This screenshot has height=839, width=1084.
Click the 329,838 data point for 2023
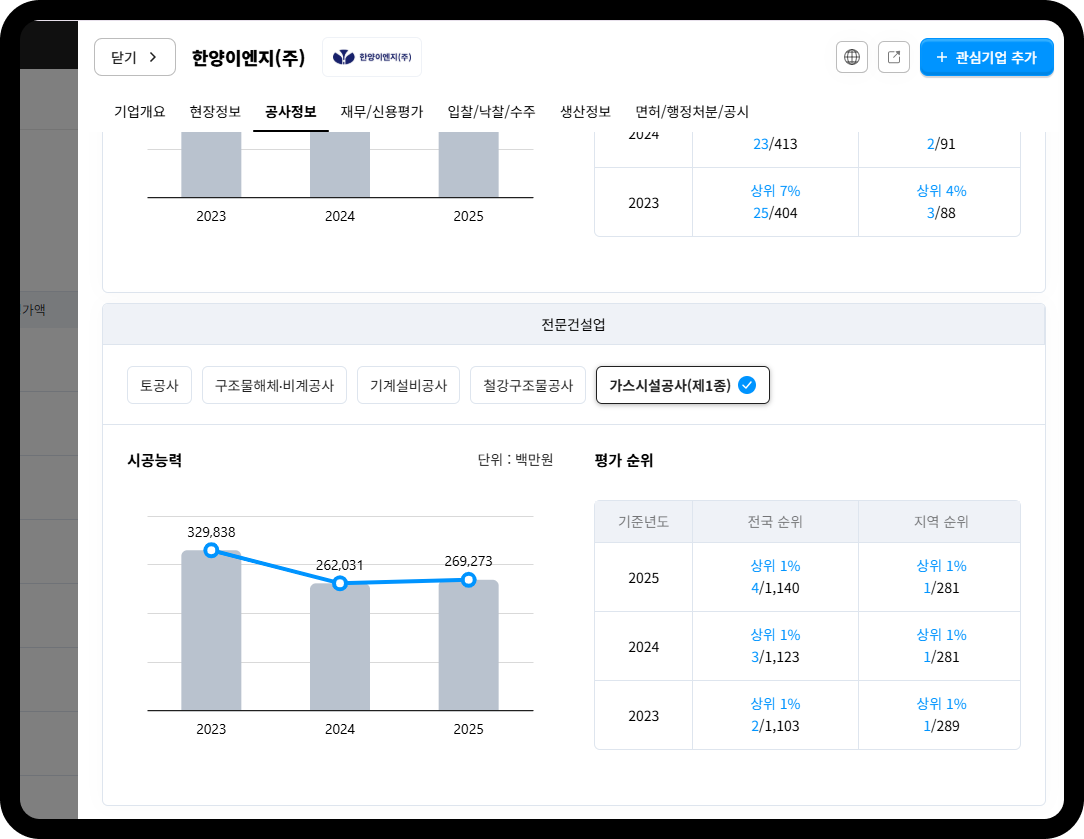(x=212, y=550)
